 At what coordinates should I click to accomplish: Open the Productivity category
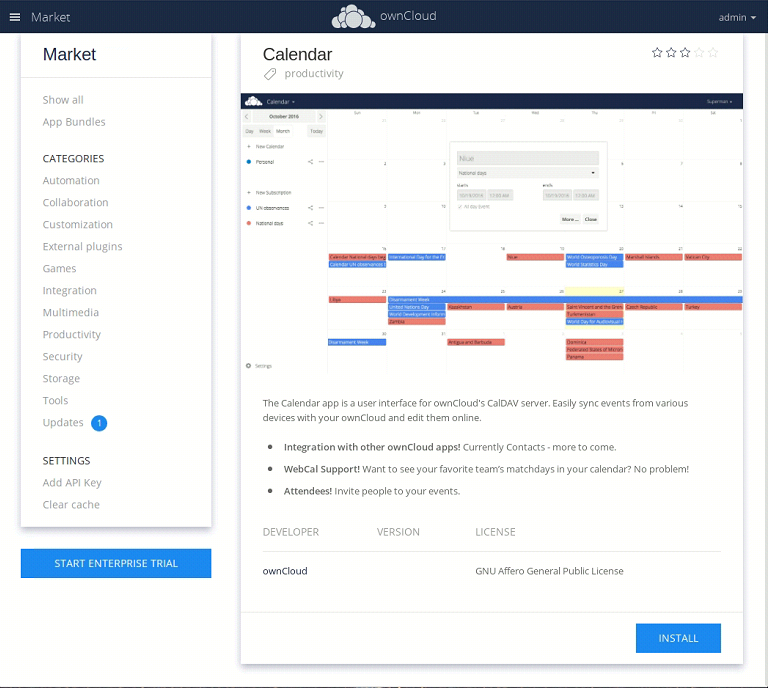pos(72,334)
